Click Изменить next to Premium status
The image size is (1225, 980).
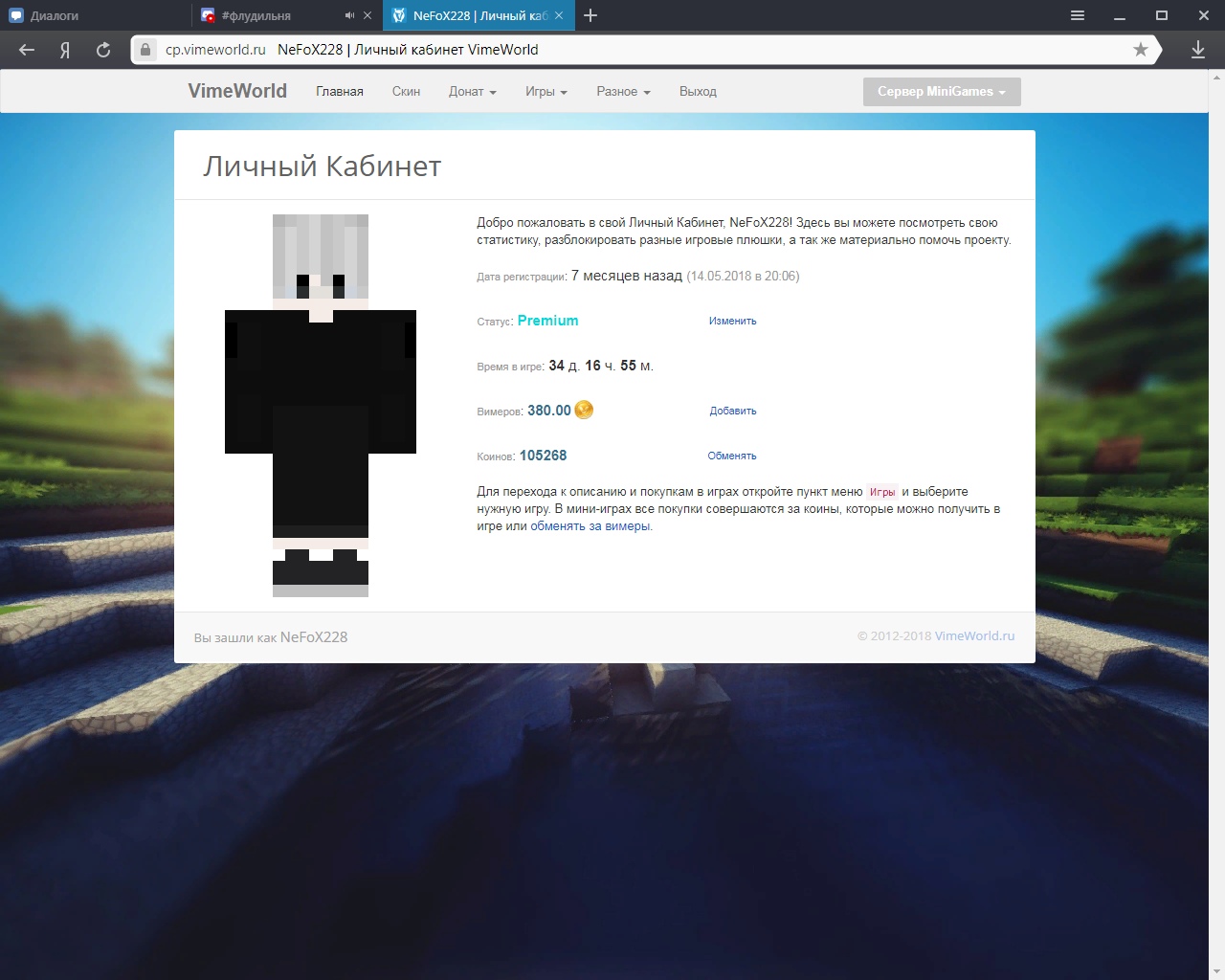(732, 322)
